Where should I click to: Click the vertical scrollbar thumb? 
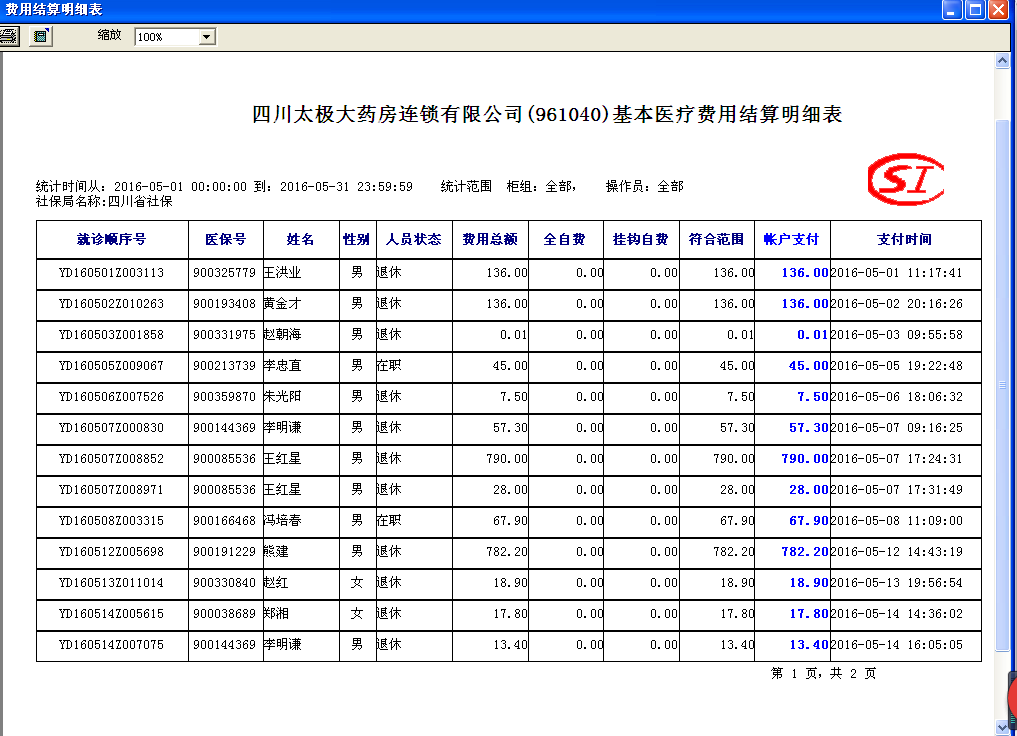(1002, 385)
